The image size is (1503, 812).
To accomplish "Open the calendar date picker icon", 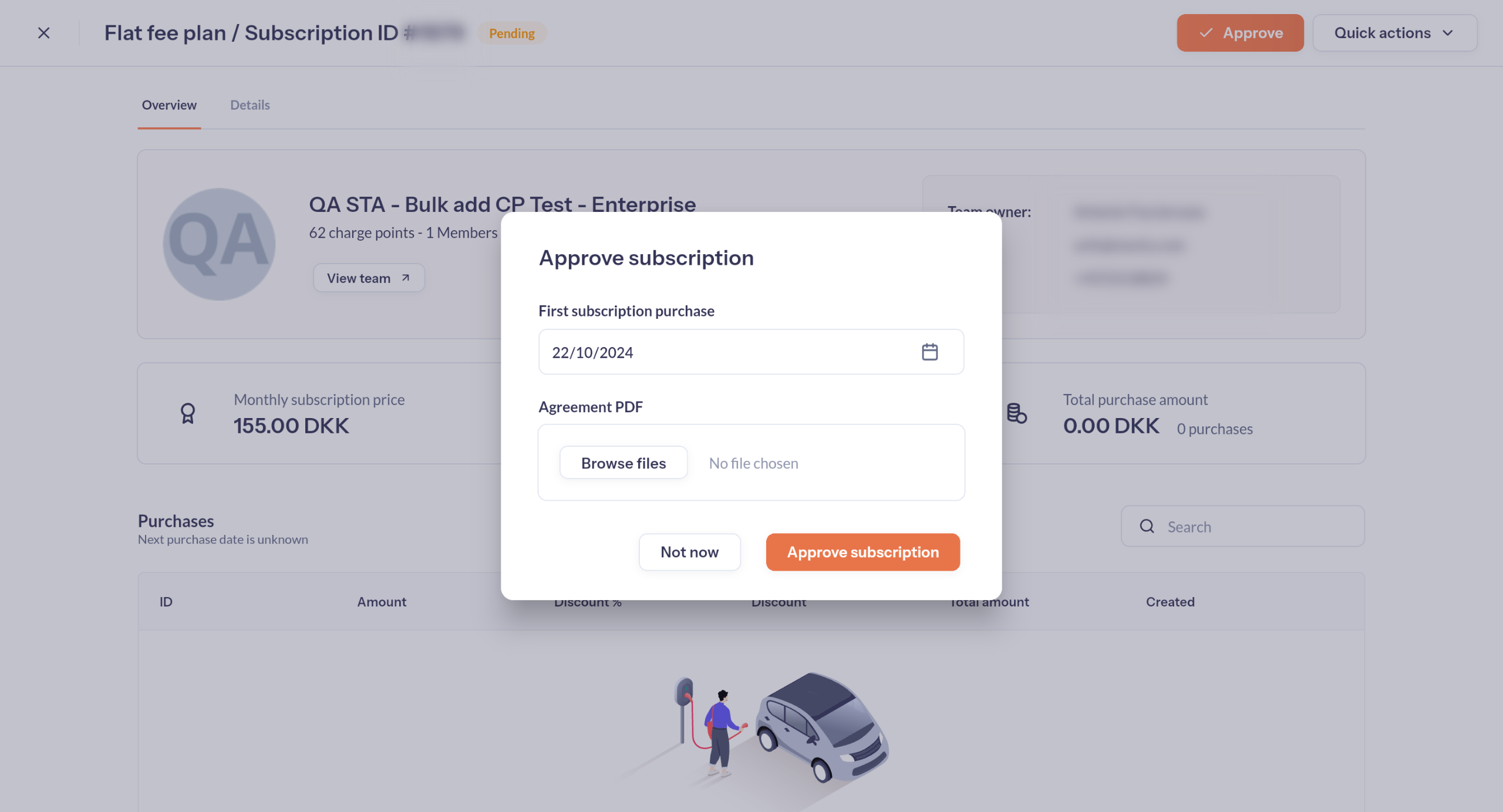I will (929, 352).
